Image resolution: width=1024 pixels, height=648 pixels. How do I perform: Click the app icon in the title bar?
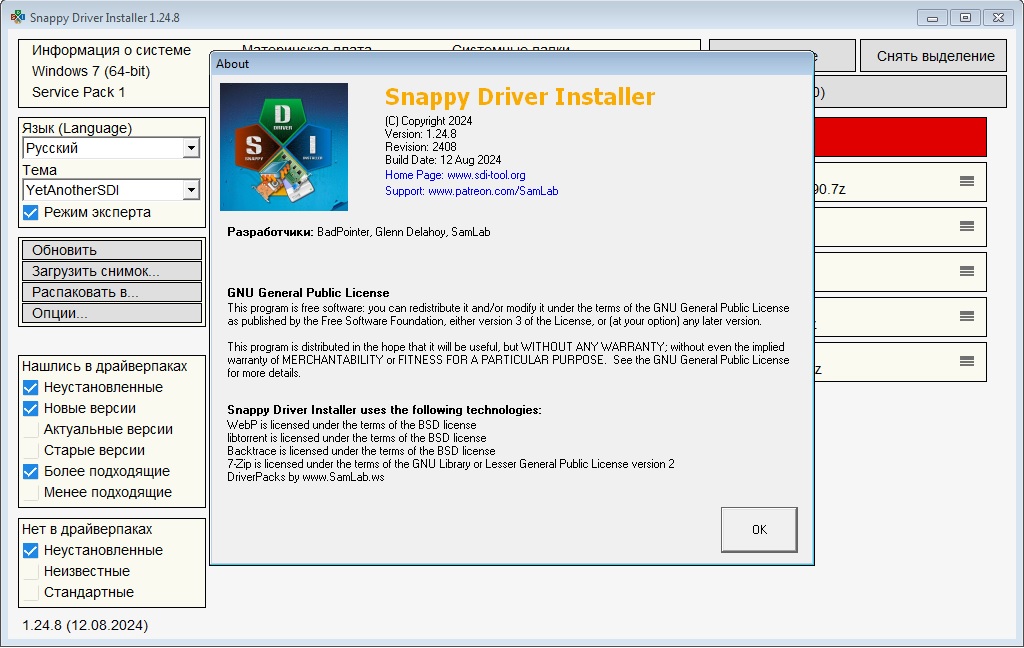pos(18,17)
